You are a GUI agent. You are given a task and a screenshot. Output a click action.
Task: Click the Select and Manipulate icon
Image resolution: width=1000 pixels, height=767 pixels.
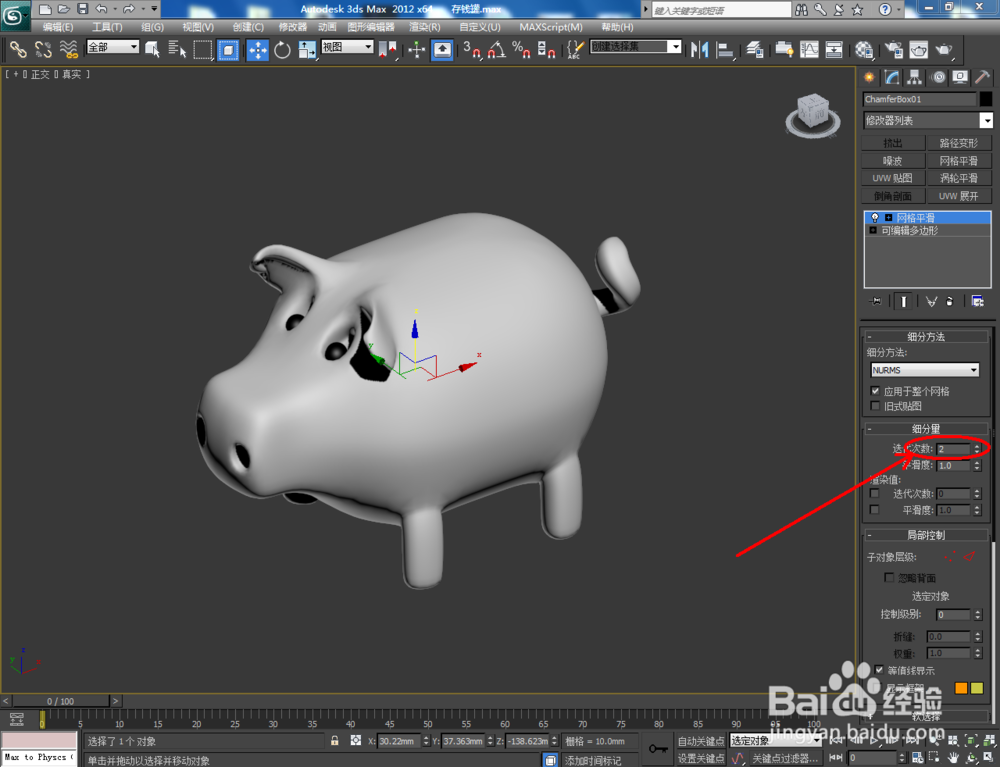pos(416,49)
